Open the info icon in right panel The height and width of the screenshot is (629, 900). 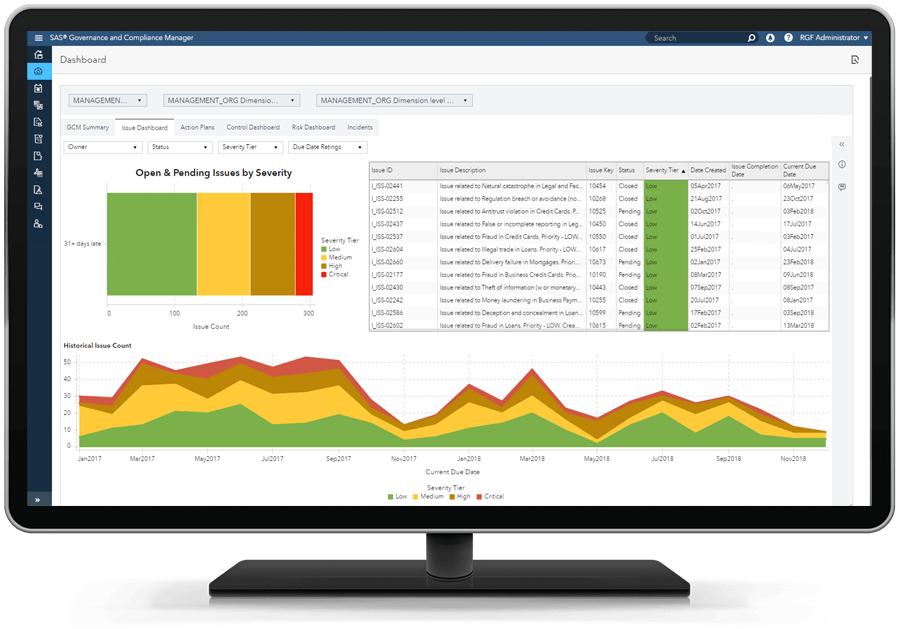click(842, 165)
